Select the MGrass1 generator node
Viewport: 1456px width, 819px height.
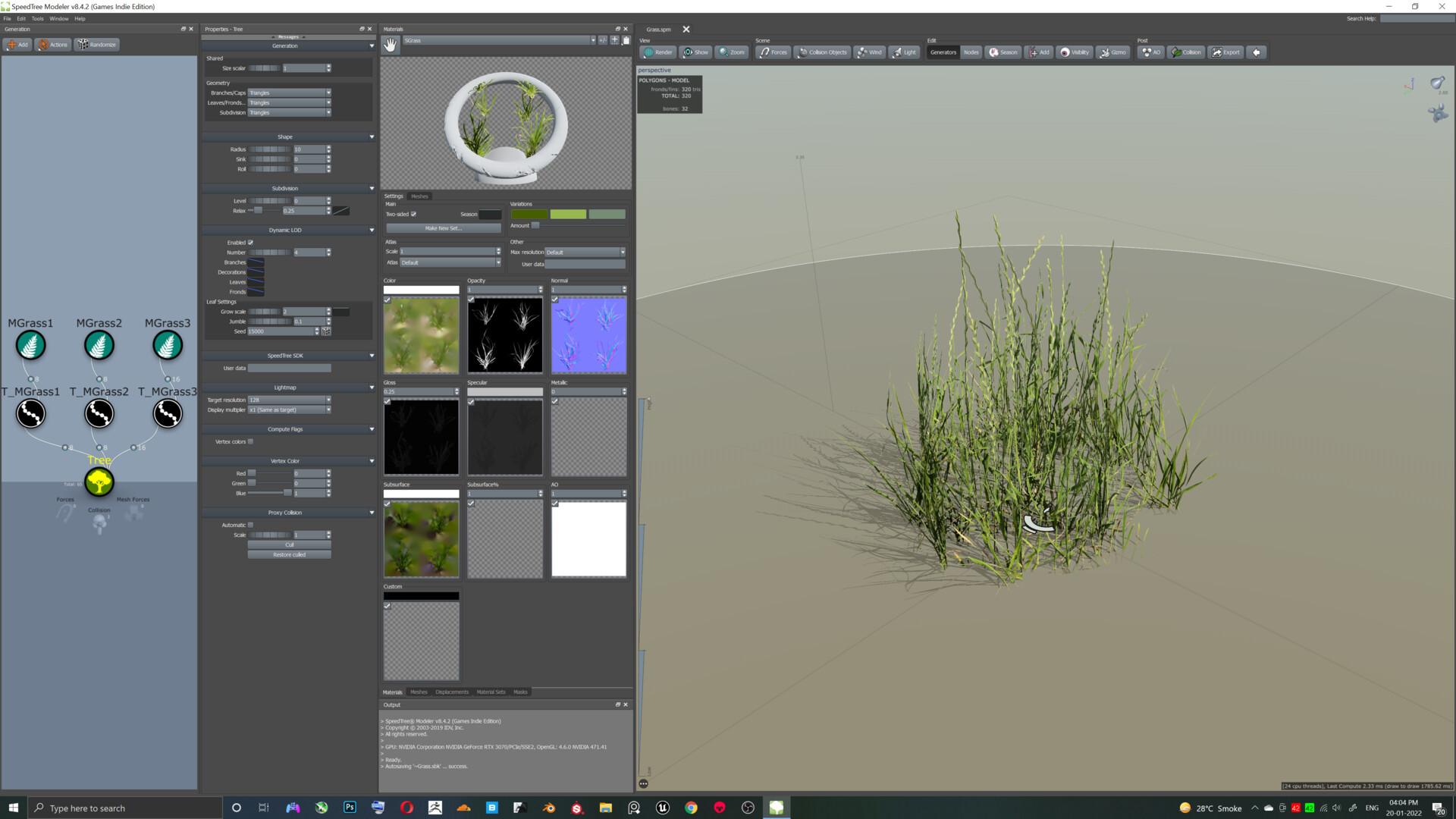click(x=30, y=345)
